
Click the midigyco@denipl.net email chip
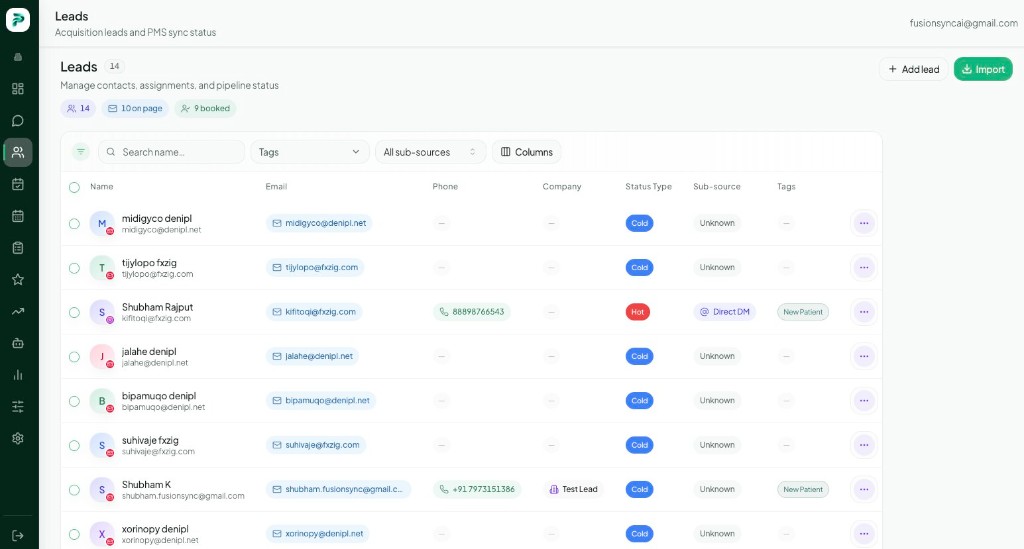point(319,223)
